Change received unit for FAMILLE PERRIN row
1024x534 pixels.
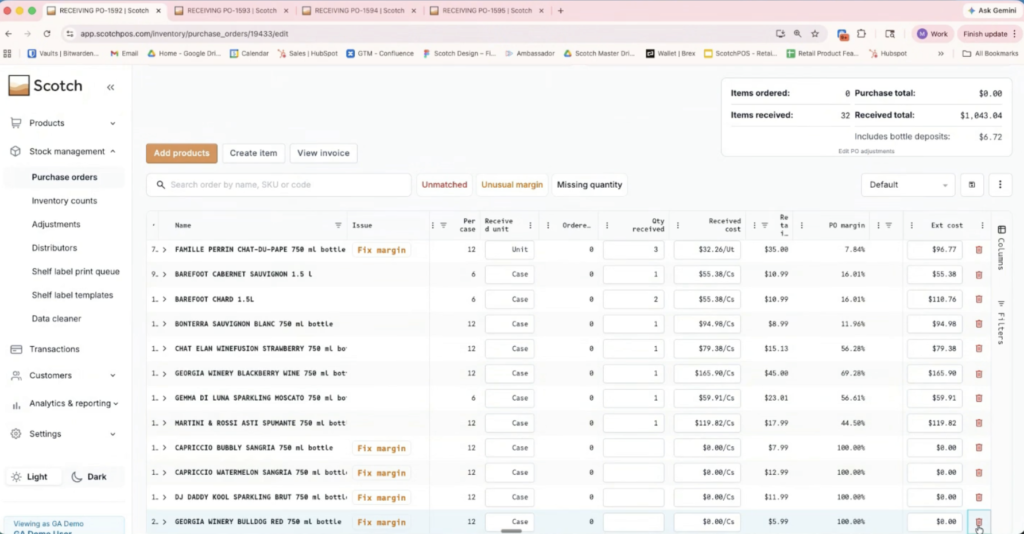click(x=509, y=249)
